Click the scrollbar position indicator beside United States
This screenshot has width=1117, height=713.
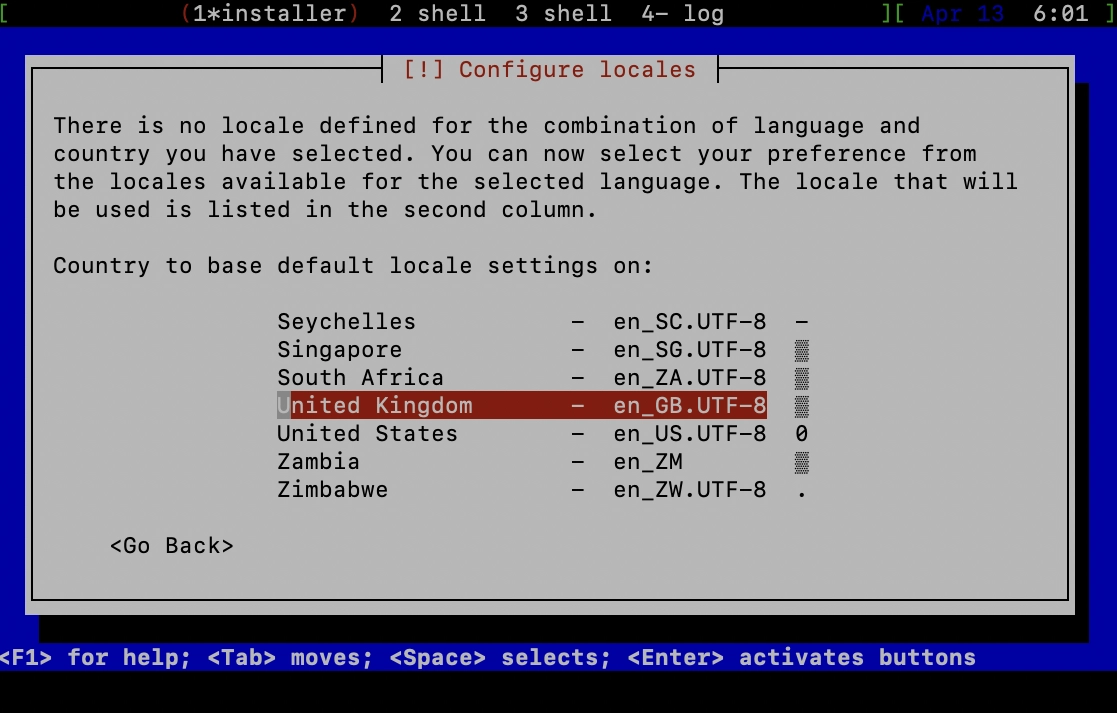coord(801,434)
